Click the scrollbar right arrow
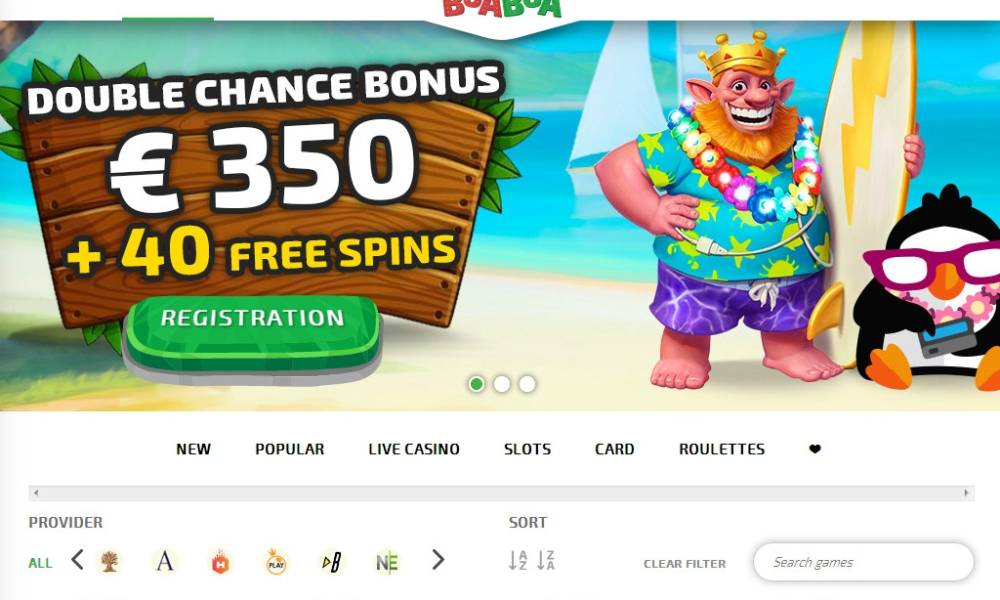 coord(966,493)
